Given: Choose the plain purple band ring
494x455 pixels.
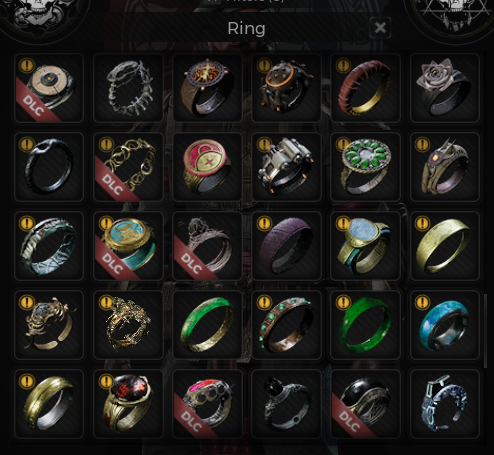Looking at the screenshot, I should tap(286, 246).
